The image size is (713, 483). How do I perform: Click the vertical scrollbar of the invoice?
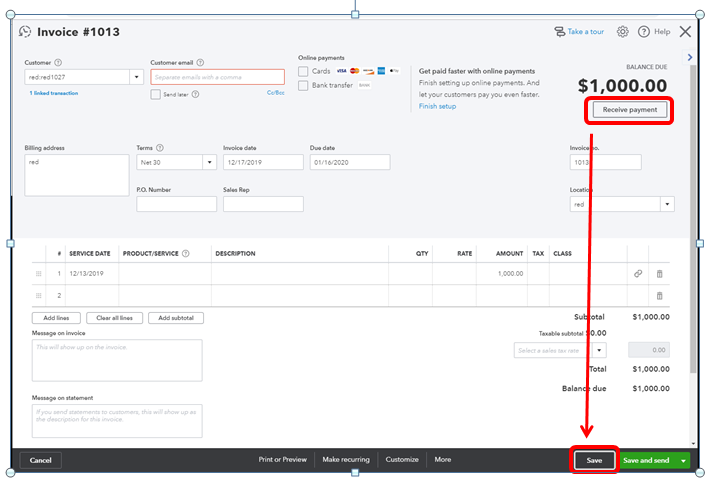[x=693, y=218]
